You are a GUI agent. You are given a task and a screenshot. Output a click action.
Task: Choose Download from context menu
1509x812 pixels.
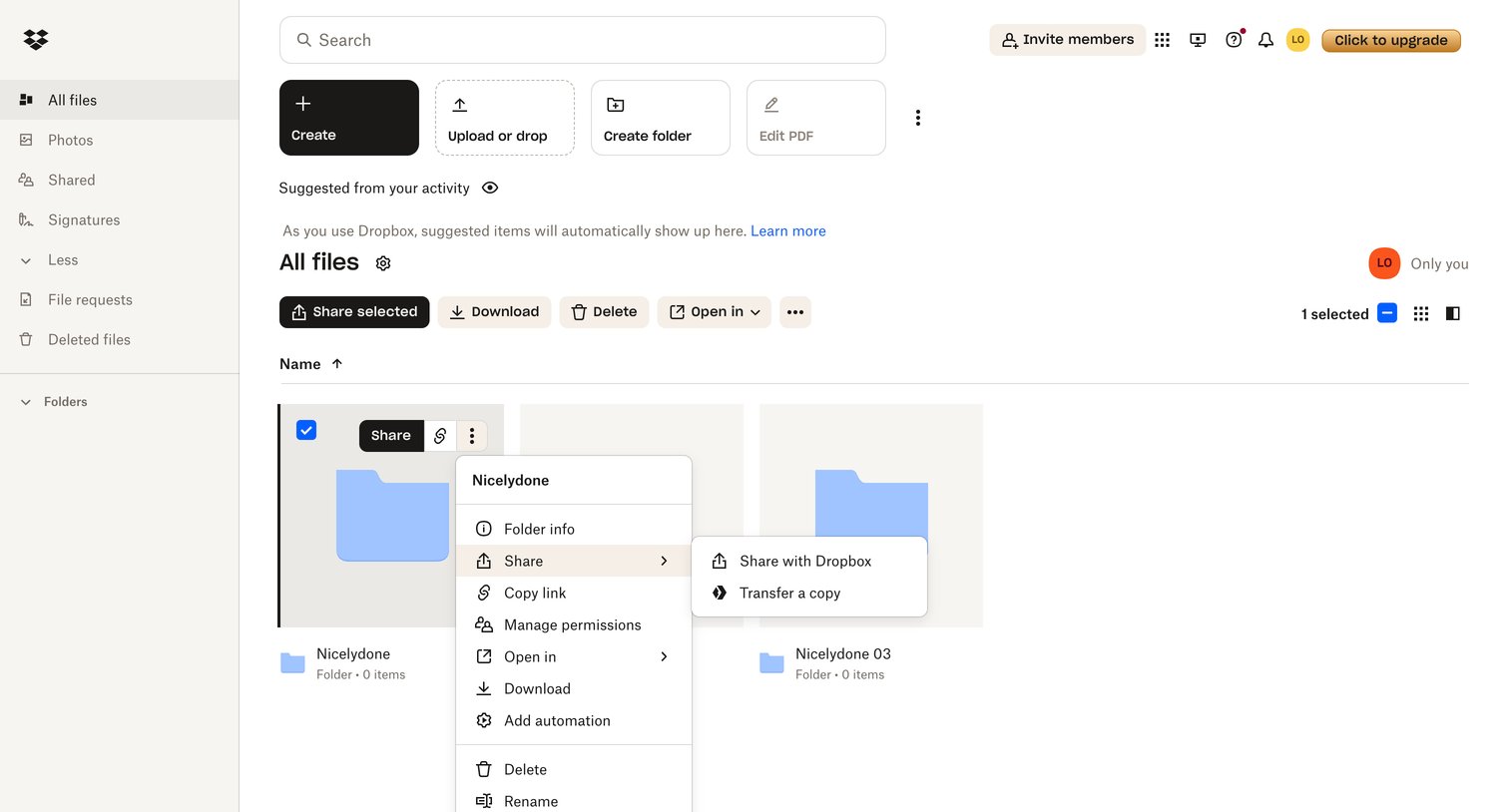click(x=574, y=688)
